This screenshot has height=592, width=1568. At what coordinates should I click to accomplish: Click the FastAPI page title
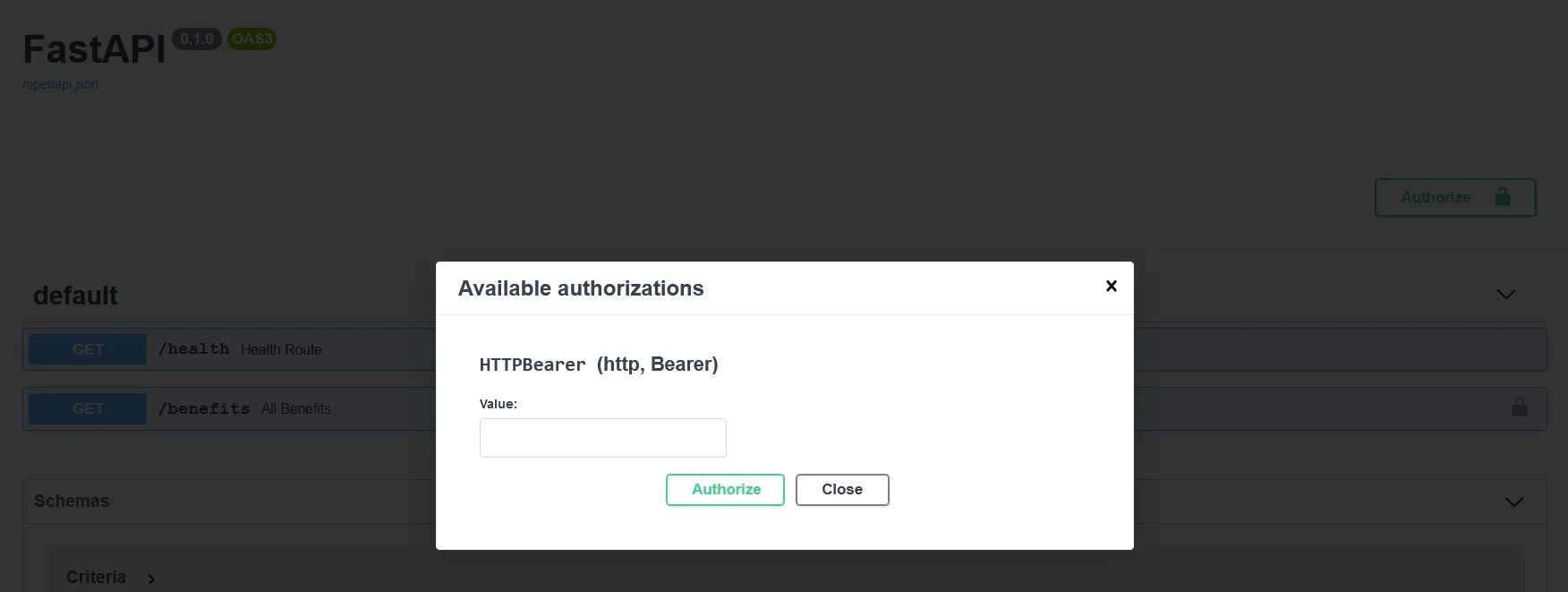94,49
